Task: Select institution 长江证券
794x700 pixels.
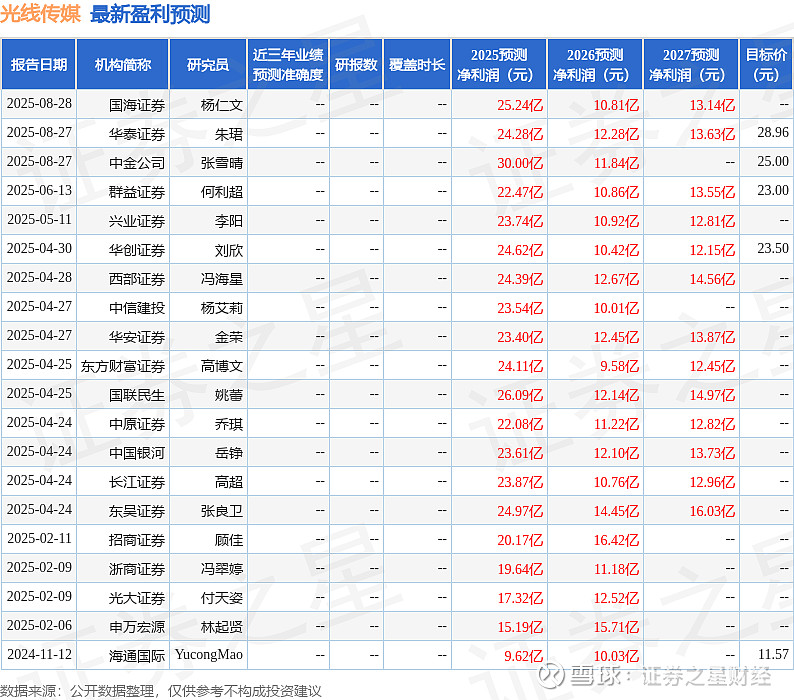Action: coord(137,482)
